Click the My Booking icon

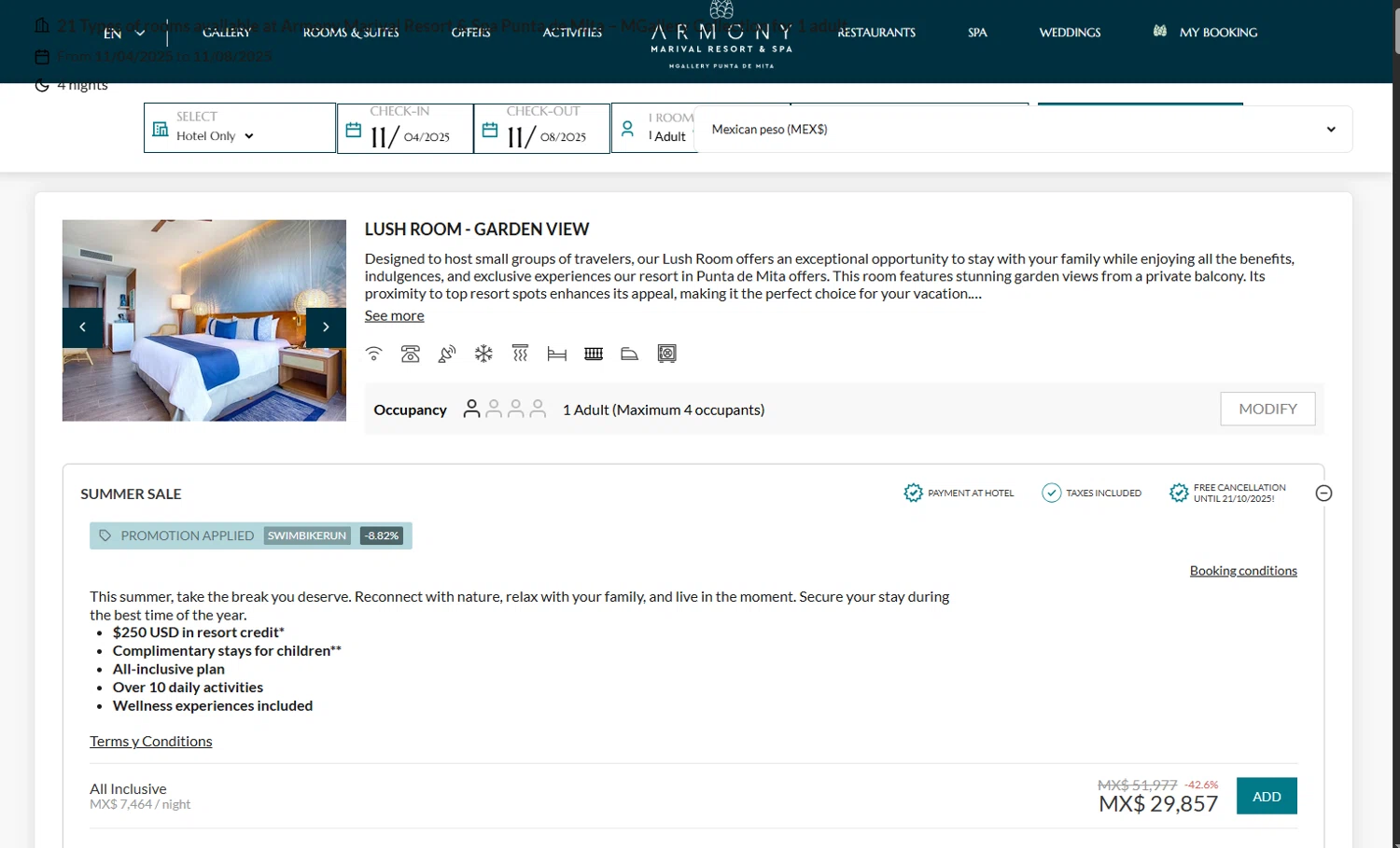pyautogui.click(x=1160, y=32)
